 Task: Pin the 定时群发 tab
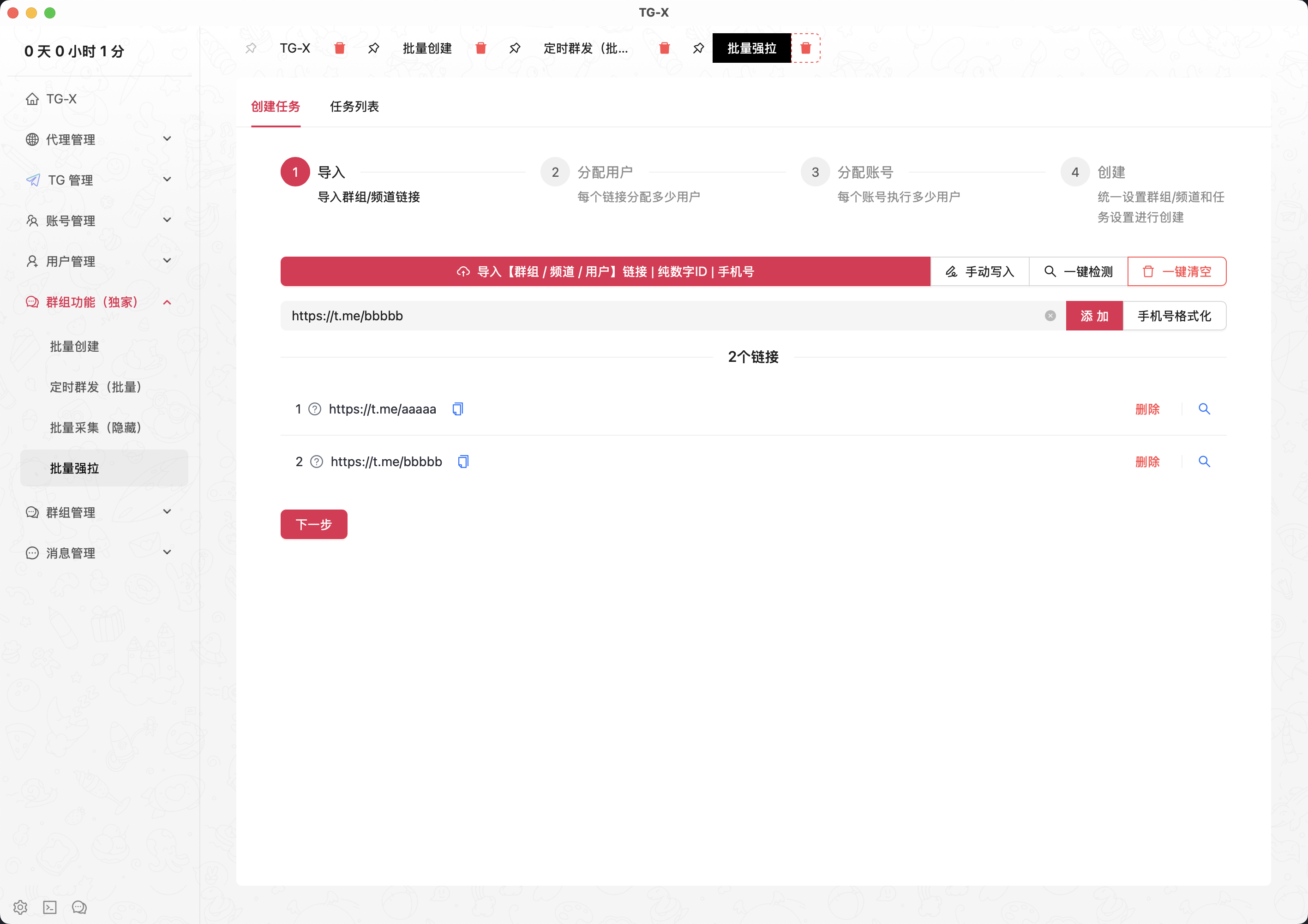coord(515,48)
